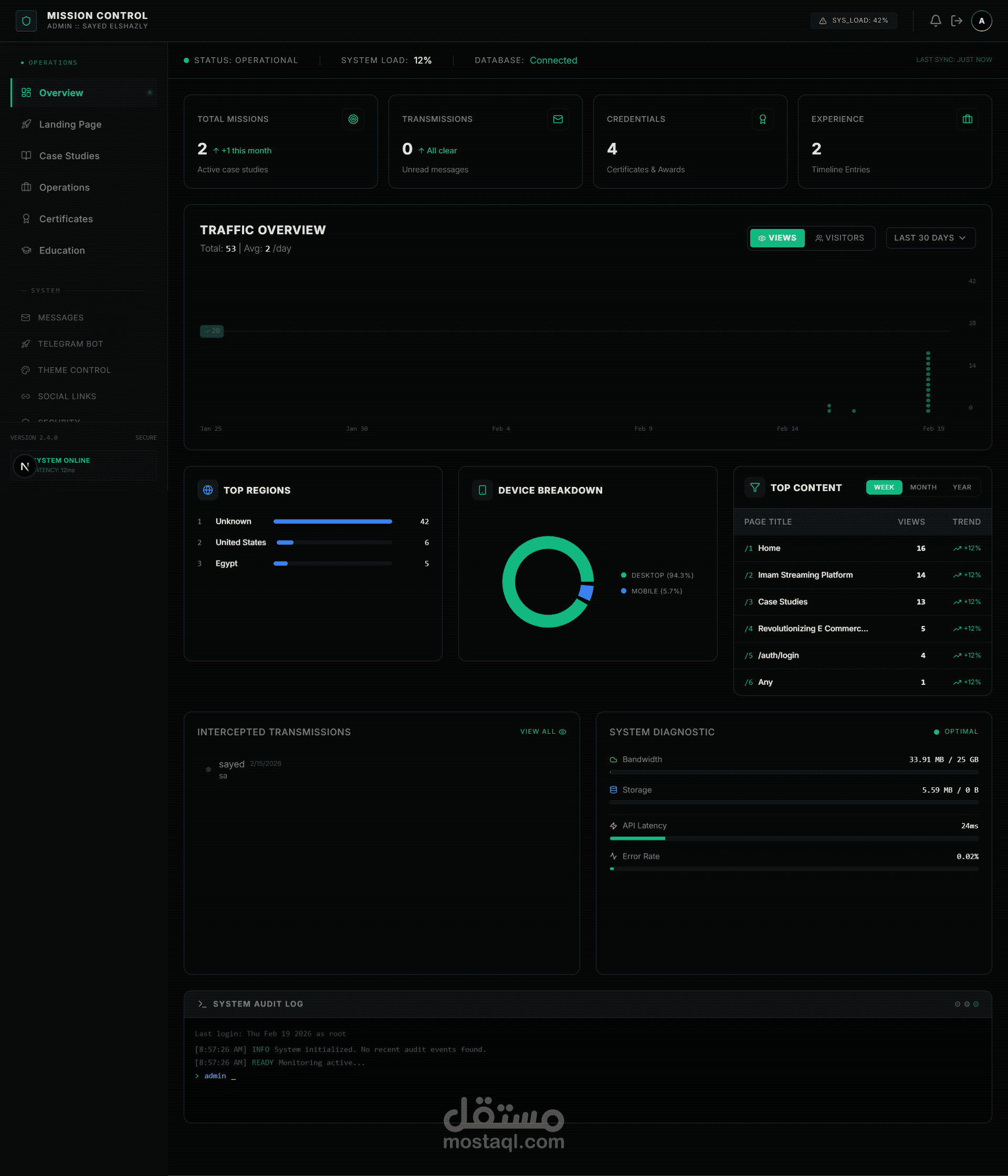
Task: Click the Credentials award badge icon
Action: pos(762,119)
